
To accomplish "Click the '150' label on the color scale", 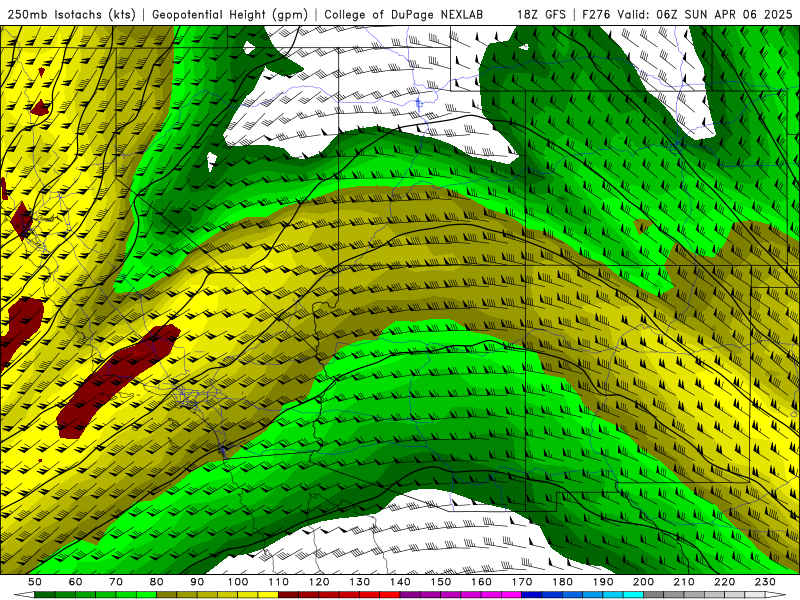I will 440,582.
